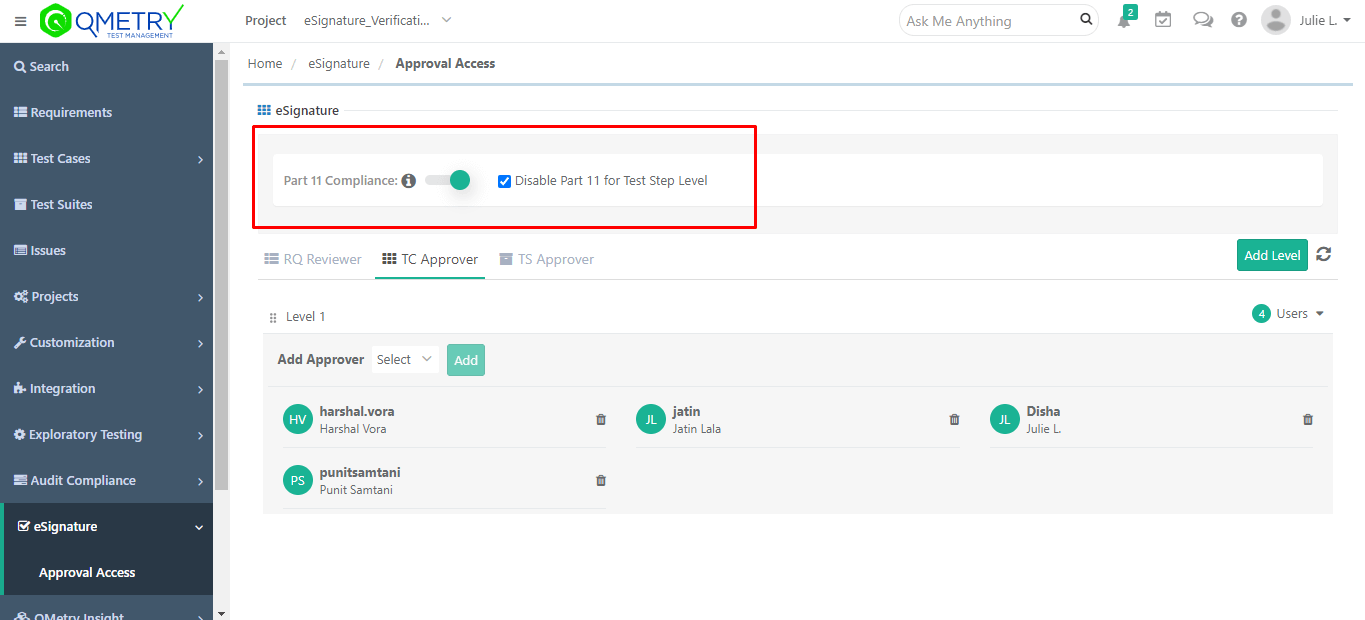Click the PS avatar of punitsamtani
Screen dimensions: 1365x620
pyautogui.click(x=298, y=481)
